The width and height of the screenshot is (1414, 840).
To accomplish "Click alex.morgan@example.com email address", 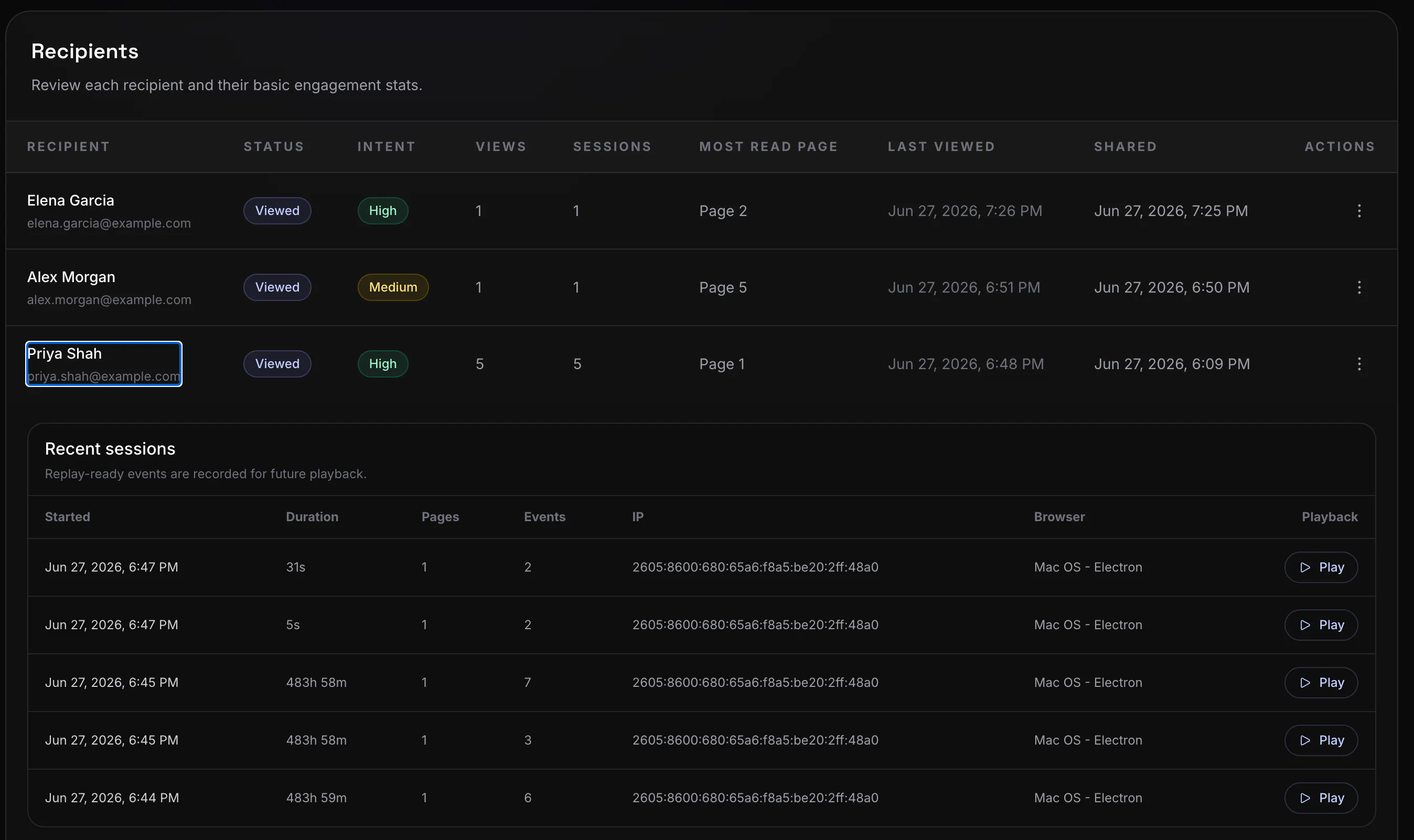I will coord(109,299).
